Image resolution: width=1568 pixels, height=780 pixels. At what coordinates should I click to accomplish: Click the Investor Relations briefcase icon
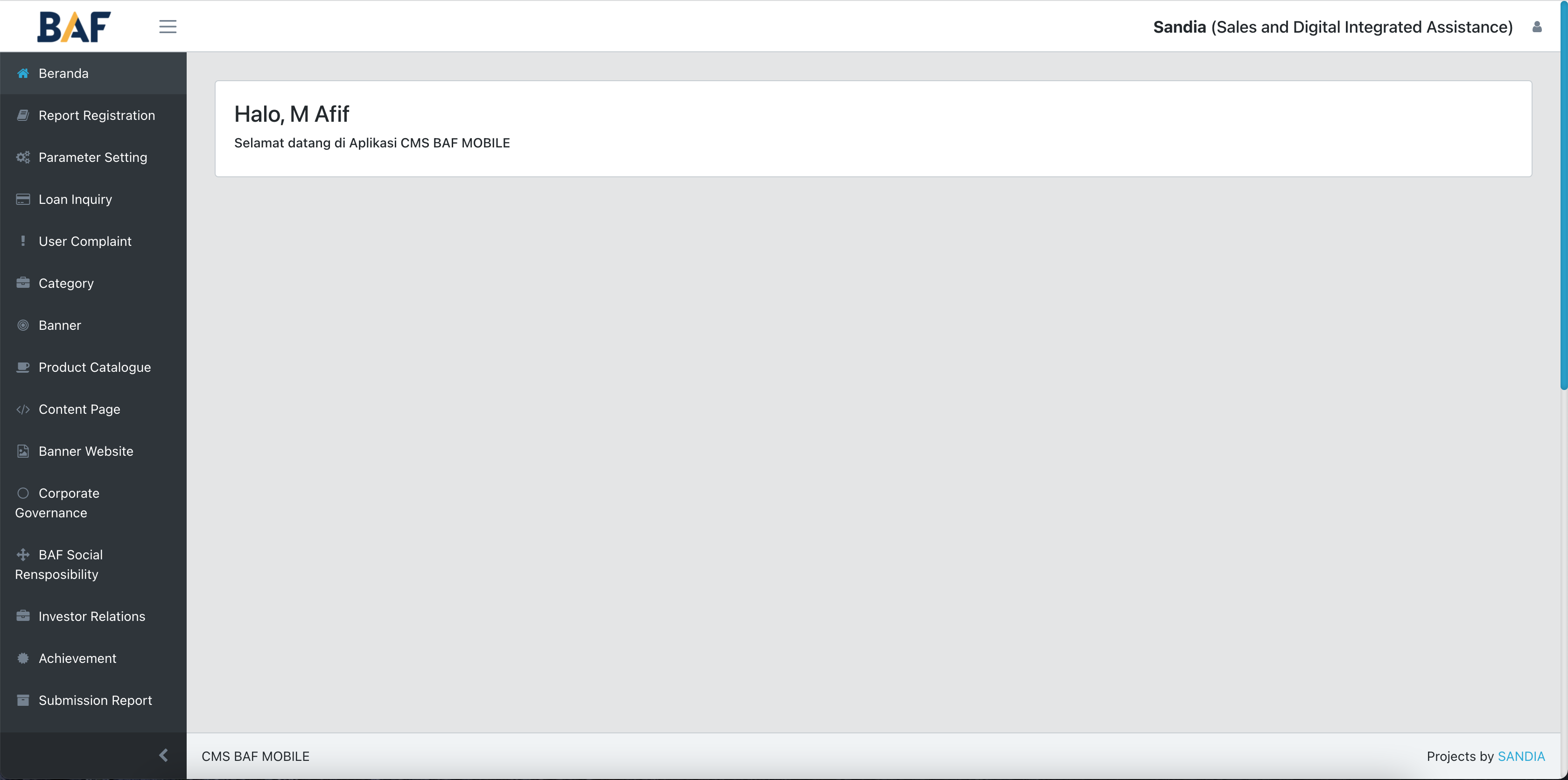(23, 616)
